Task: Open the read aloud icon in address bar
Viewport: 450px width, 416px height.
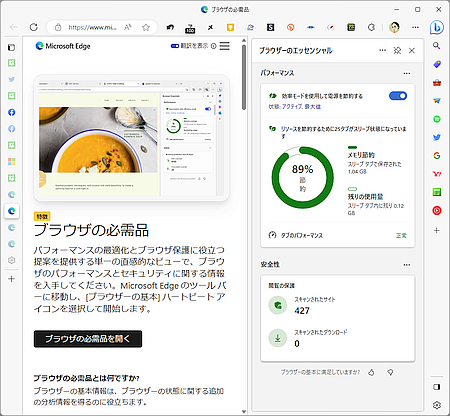Action: (128, 27)
